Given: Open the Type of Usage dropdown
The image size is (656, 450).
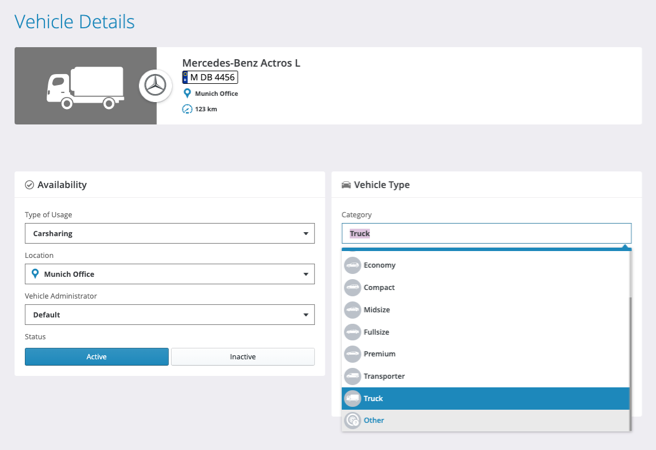Looking at the screenshot, I should pyautogui.click(x=169, y=233).
